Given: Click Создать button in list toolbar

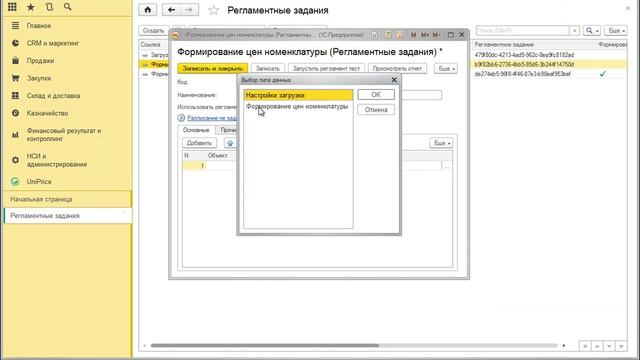Looking at the screenshot, I should (x=153, y=31).
